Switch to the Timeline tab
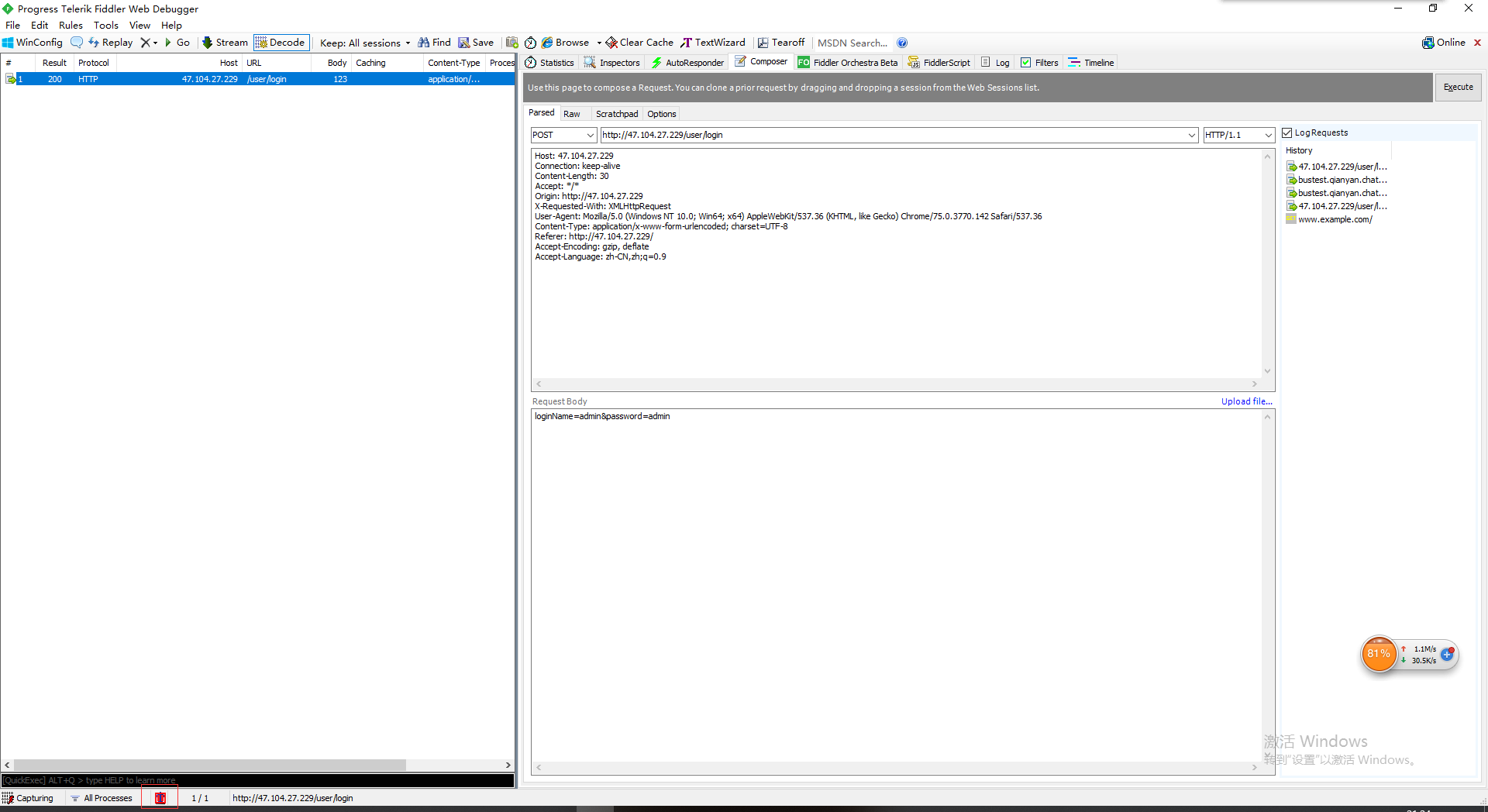Viewport: 1488px width, 812px height. pos(1091,63)
